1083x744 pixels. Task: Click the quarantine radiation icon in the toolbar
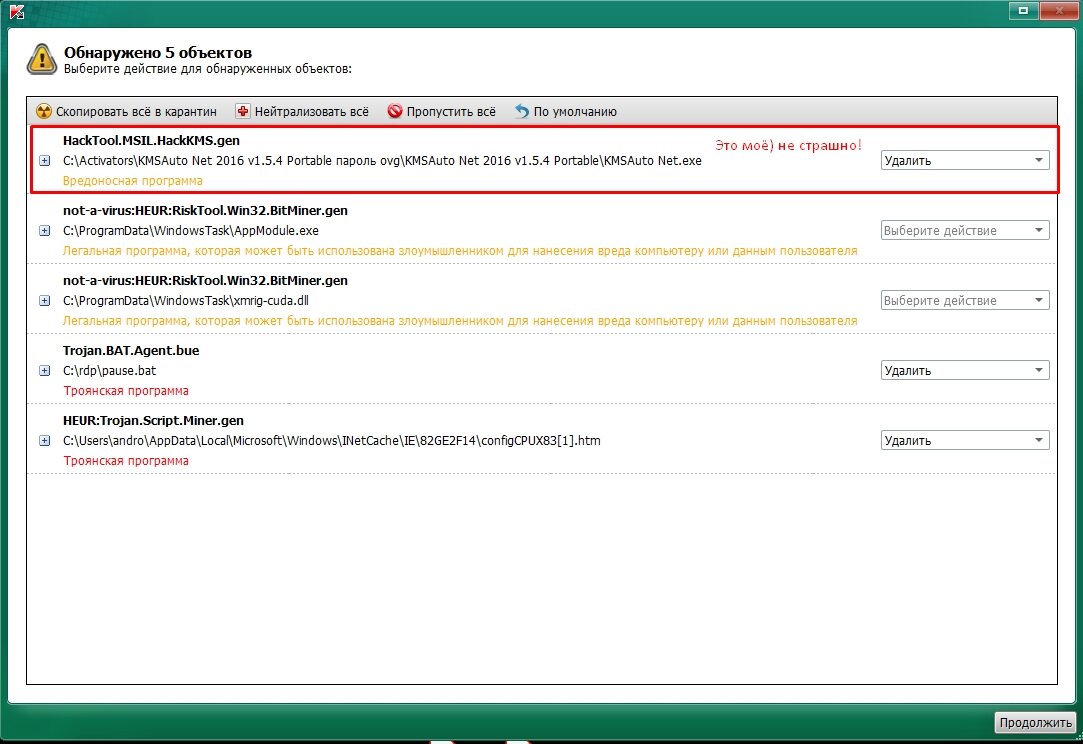point(44,111)
